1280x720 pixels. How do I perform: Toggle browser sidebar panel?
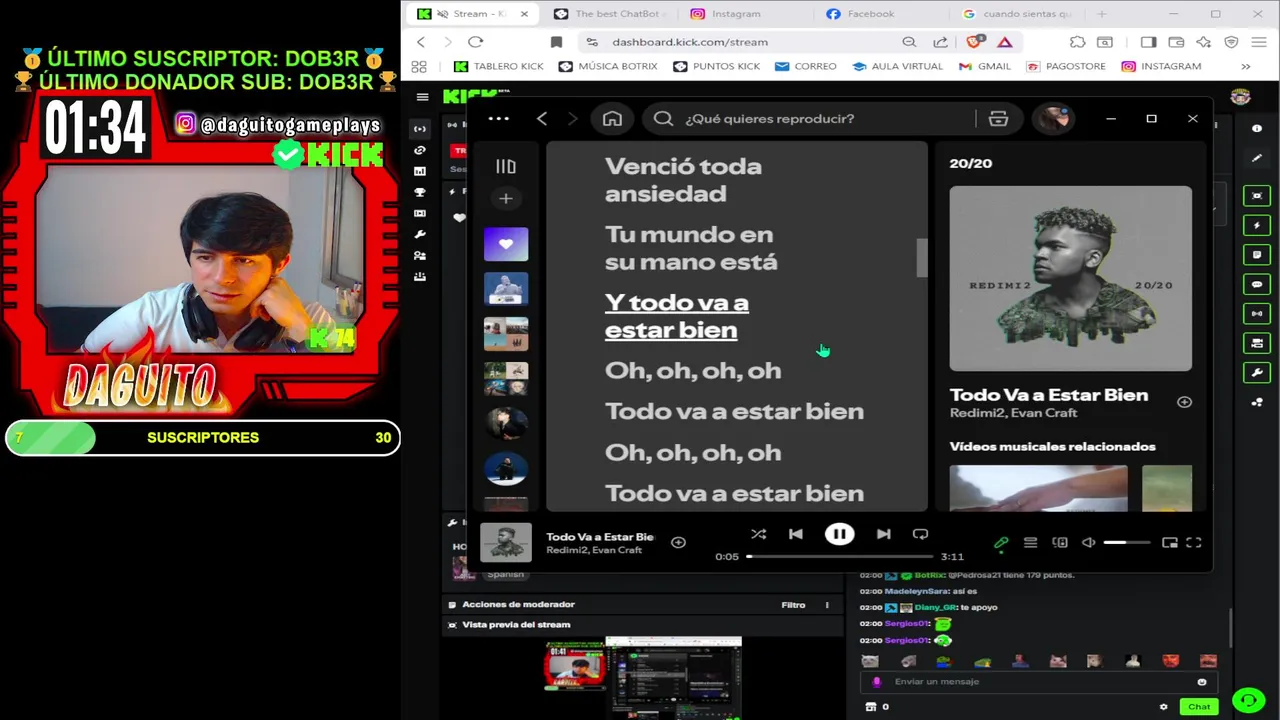coord(1148,42)
